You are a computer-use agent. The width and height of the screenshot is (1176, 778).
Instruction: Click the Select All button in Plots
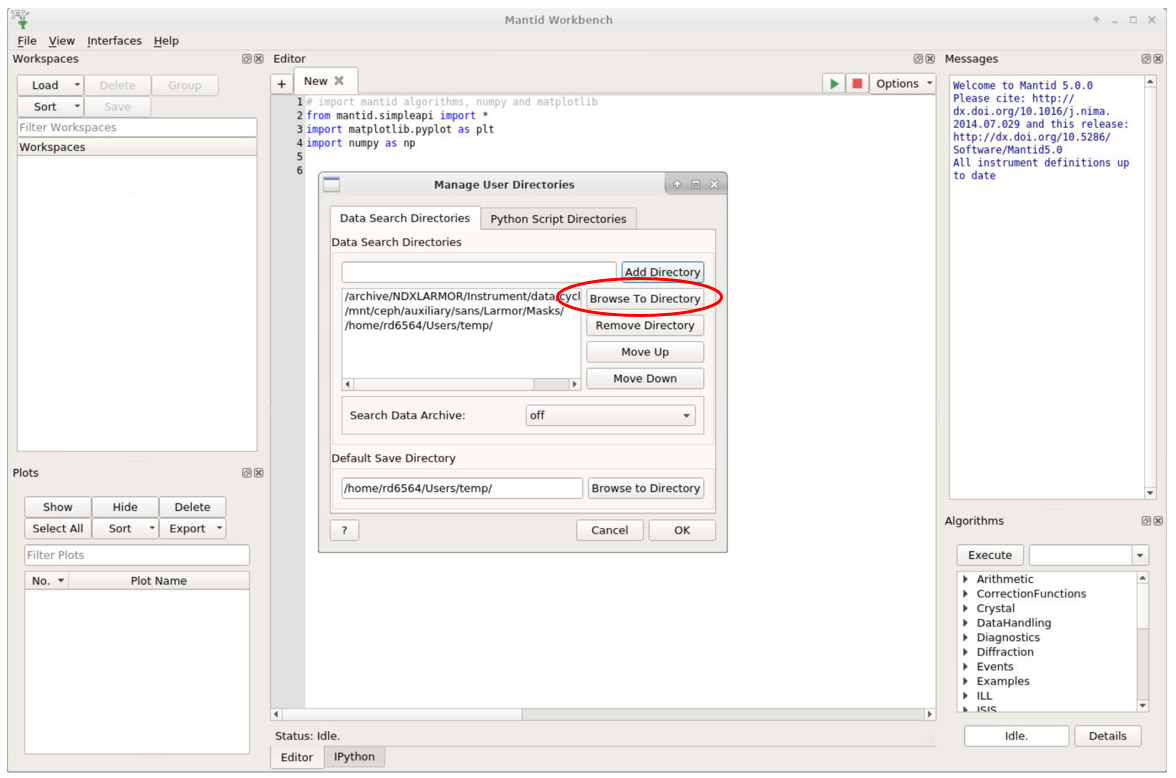tap(58, 528)
